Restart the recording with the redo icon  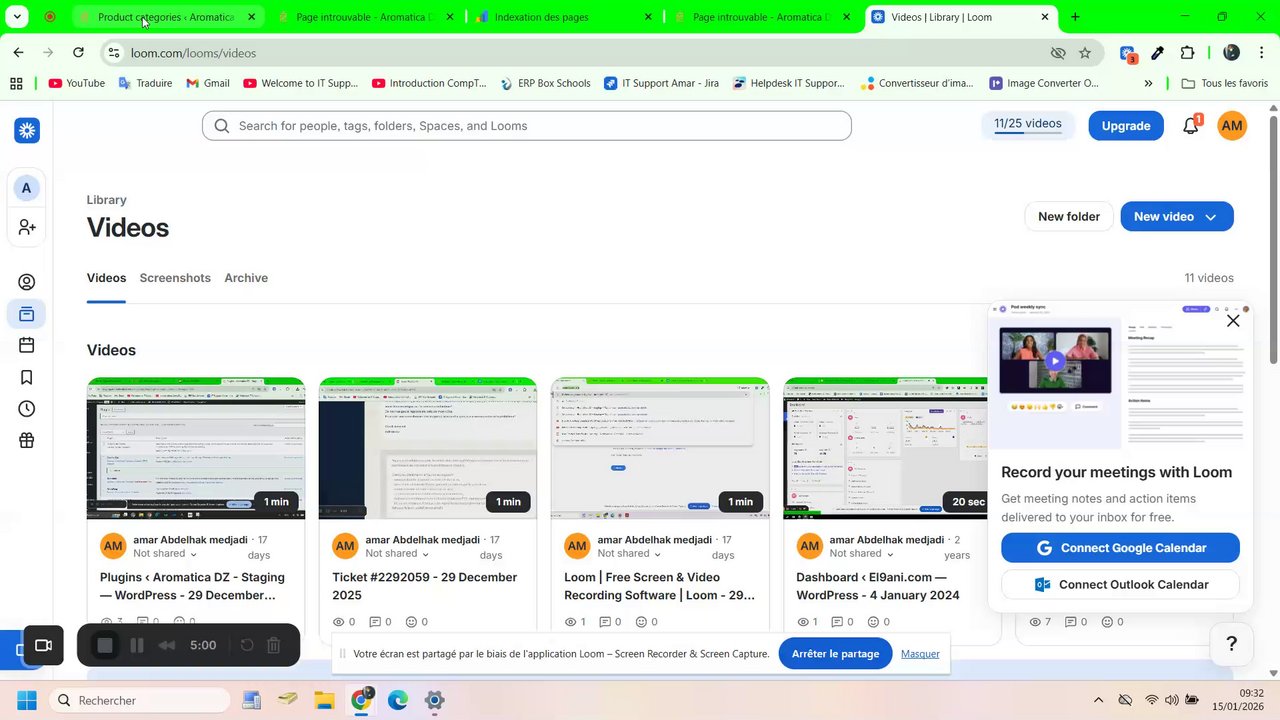point(247,646)
